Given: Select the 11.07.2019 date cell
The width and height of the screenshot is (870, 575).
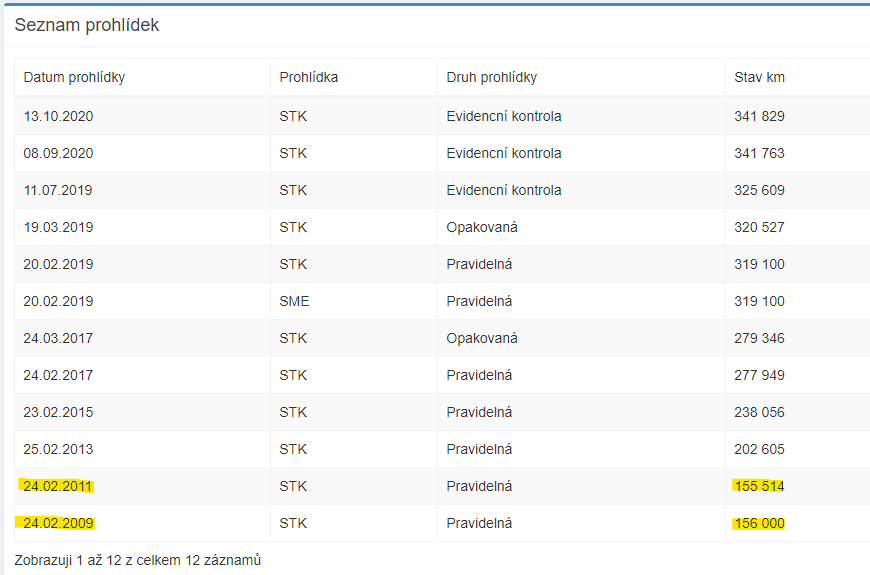Looking at the screenshot, I should click(58, 190).
